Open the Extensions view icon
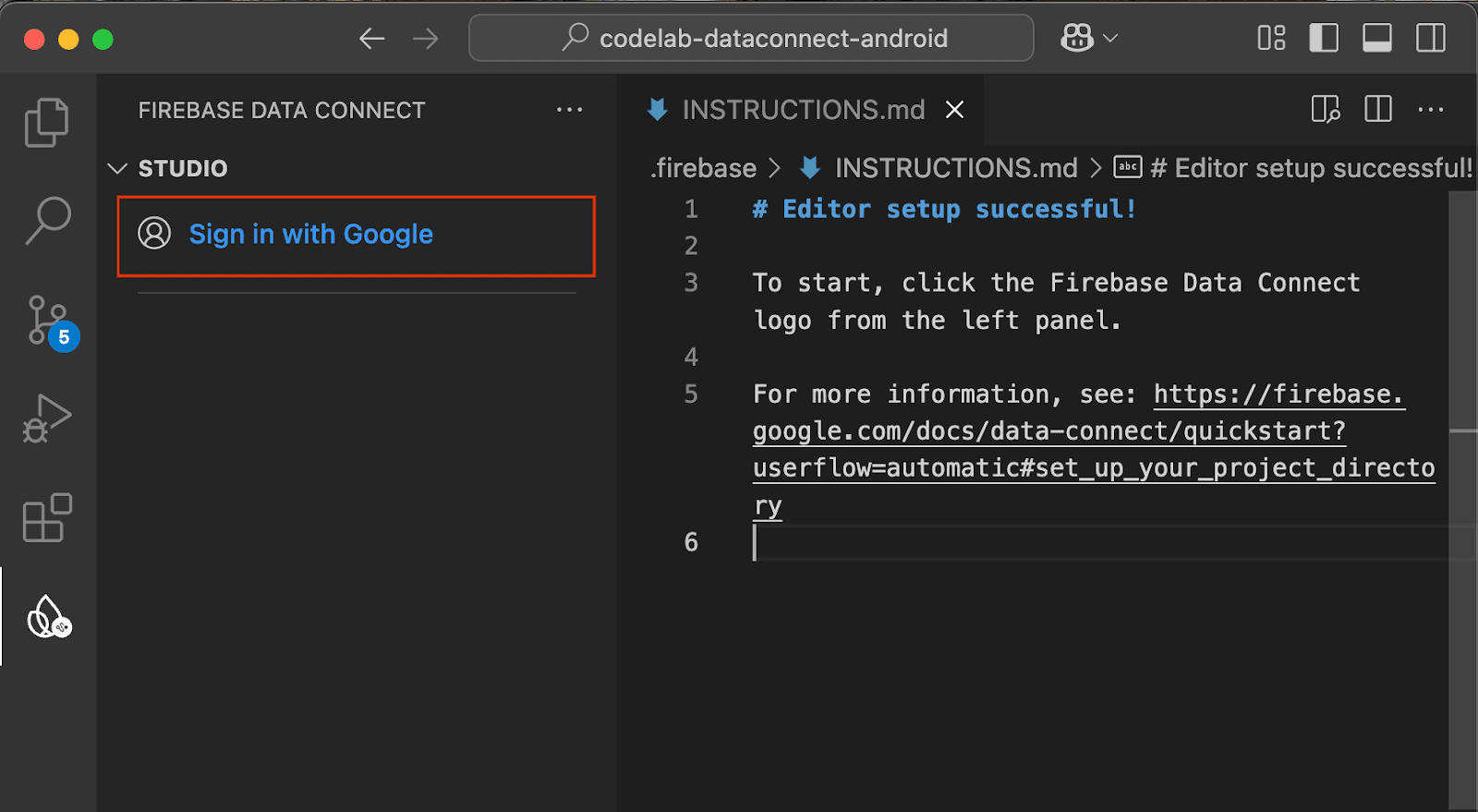Viewport: 1478px width, 812px height. click(47, 517)
